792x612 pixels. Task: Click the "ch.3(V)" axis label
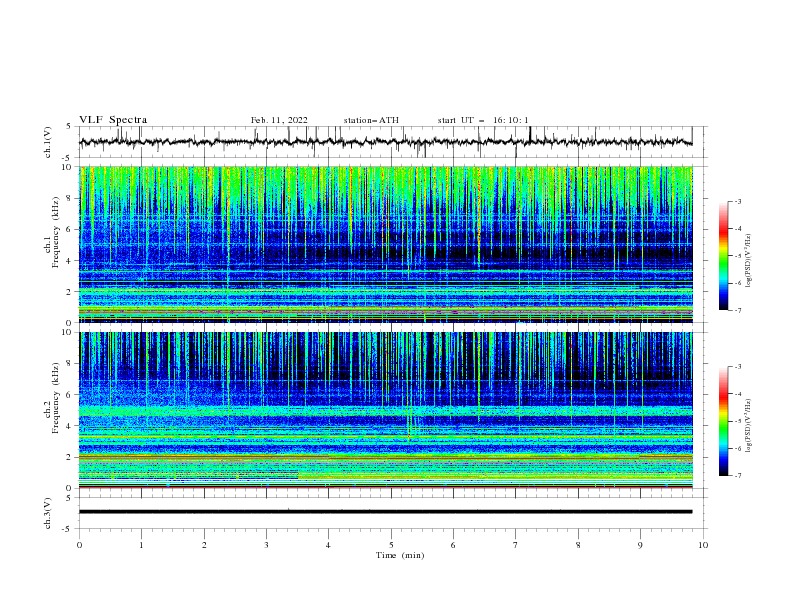[48, 513]
